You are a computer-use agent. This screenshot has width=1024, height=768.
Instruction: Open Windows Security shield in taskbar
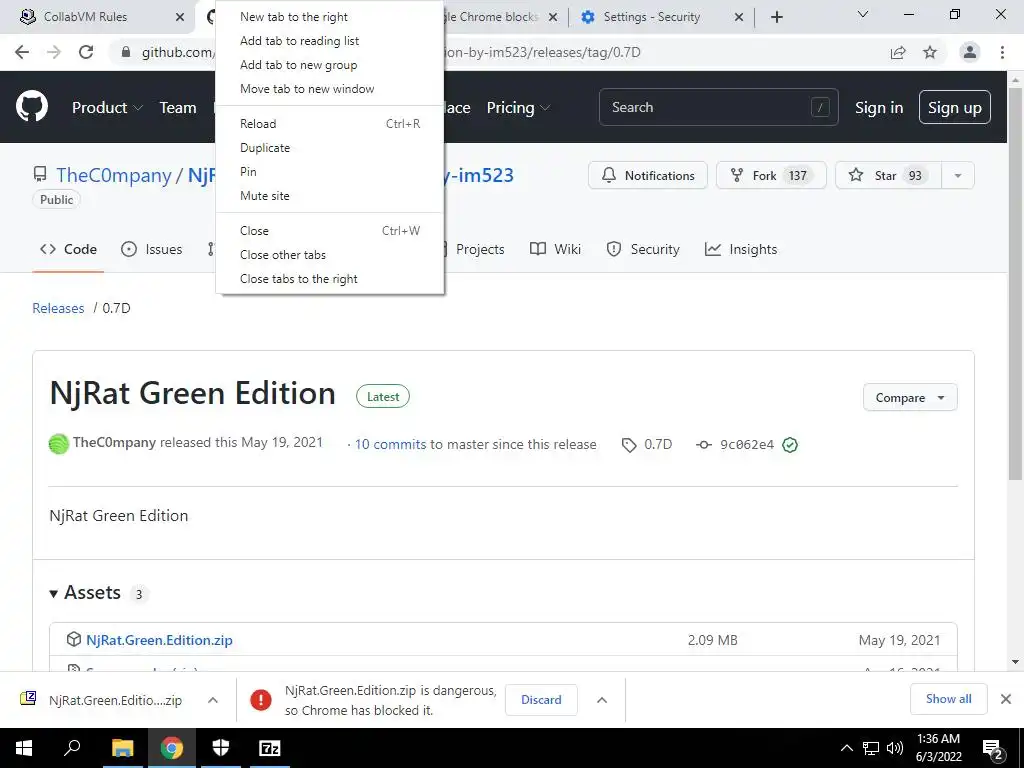tap(221, 748)
